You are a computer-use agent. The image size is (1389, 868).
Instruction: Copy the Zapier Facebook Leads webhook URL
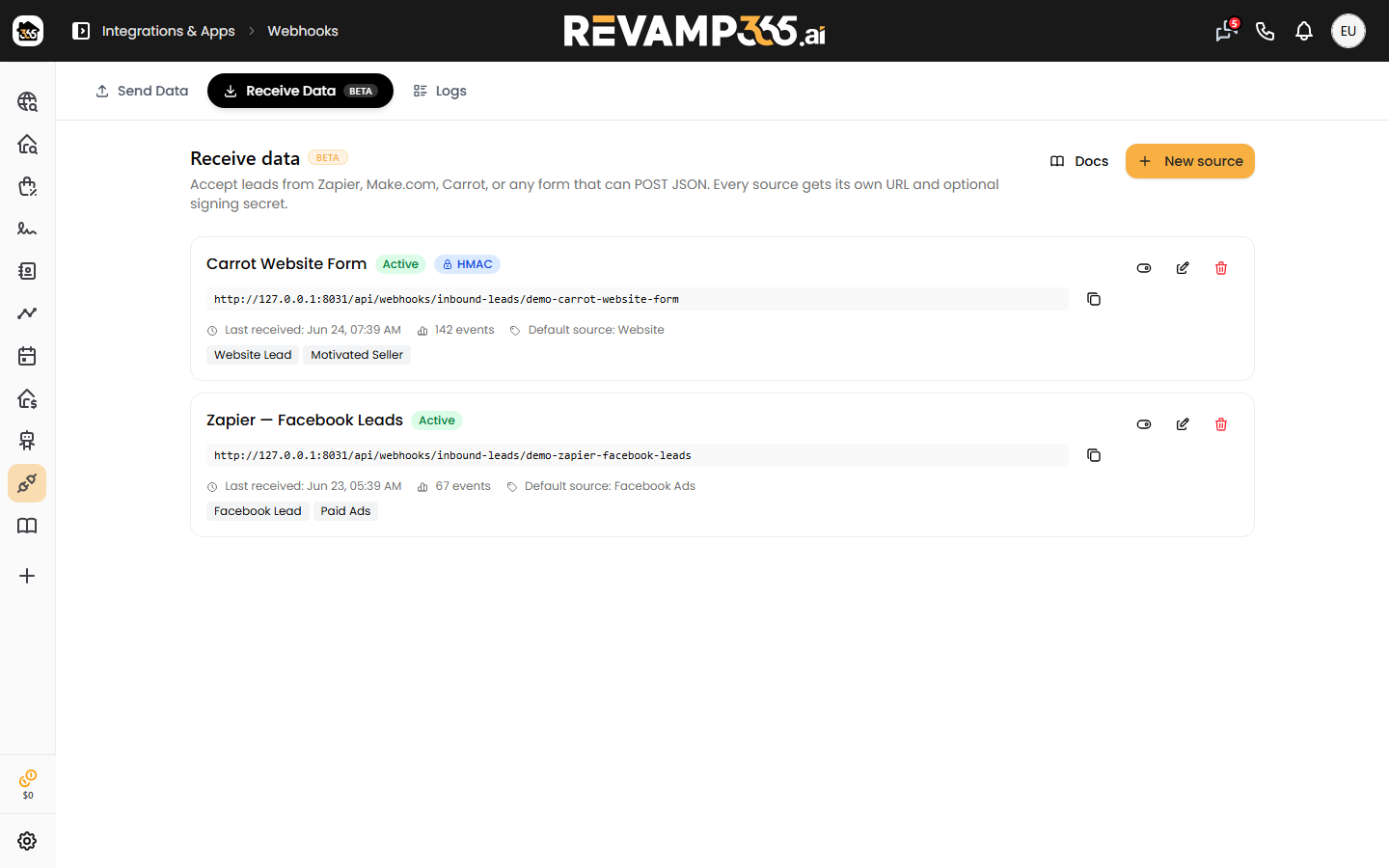click(1094, 455)
